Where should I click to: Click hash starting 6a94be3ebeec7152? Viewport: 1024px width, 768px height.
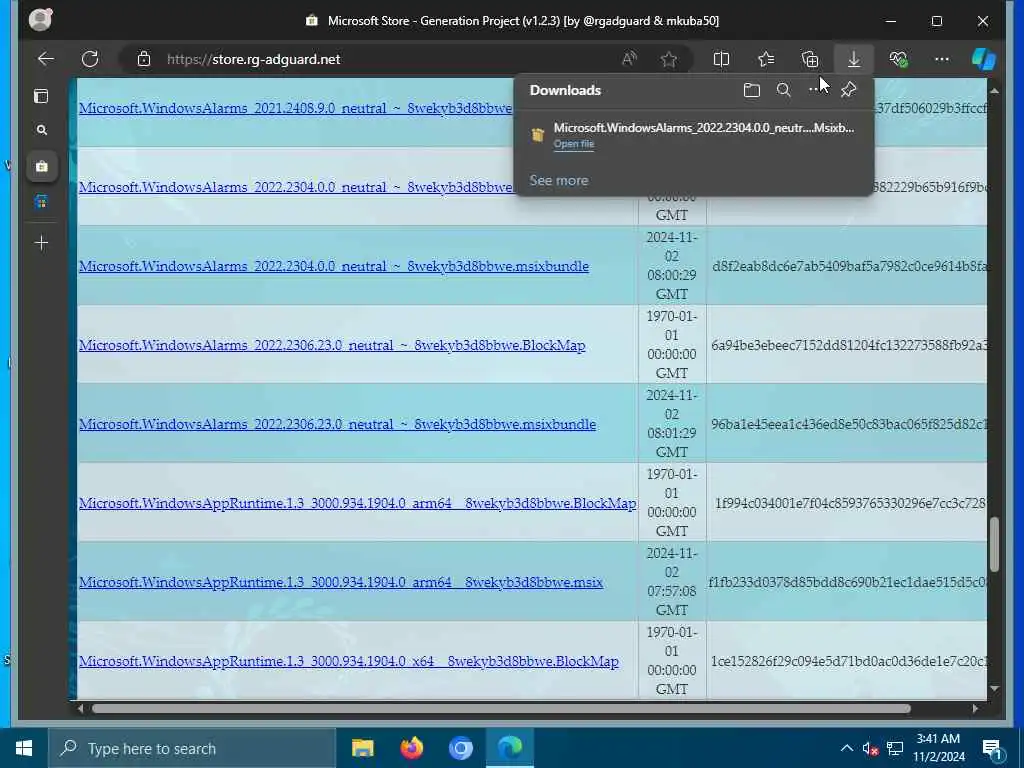[849, 345]
